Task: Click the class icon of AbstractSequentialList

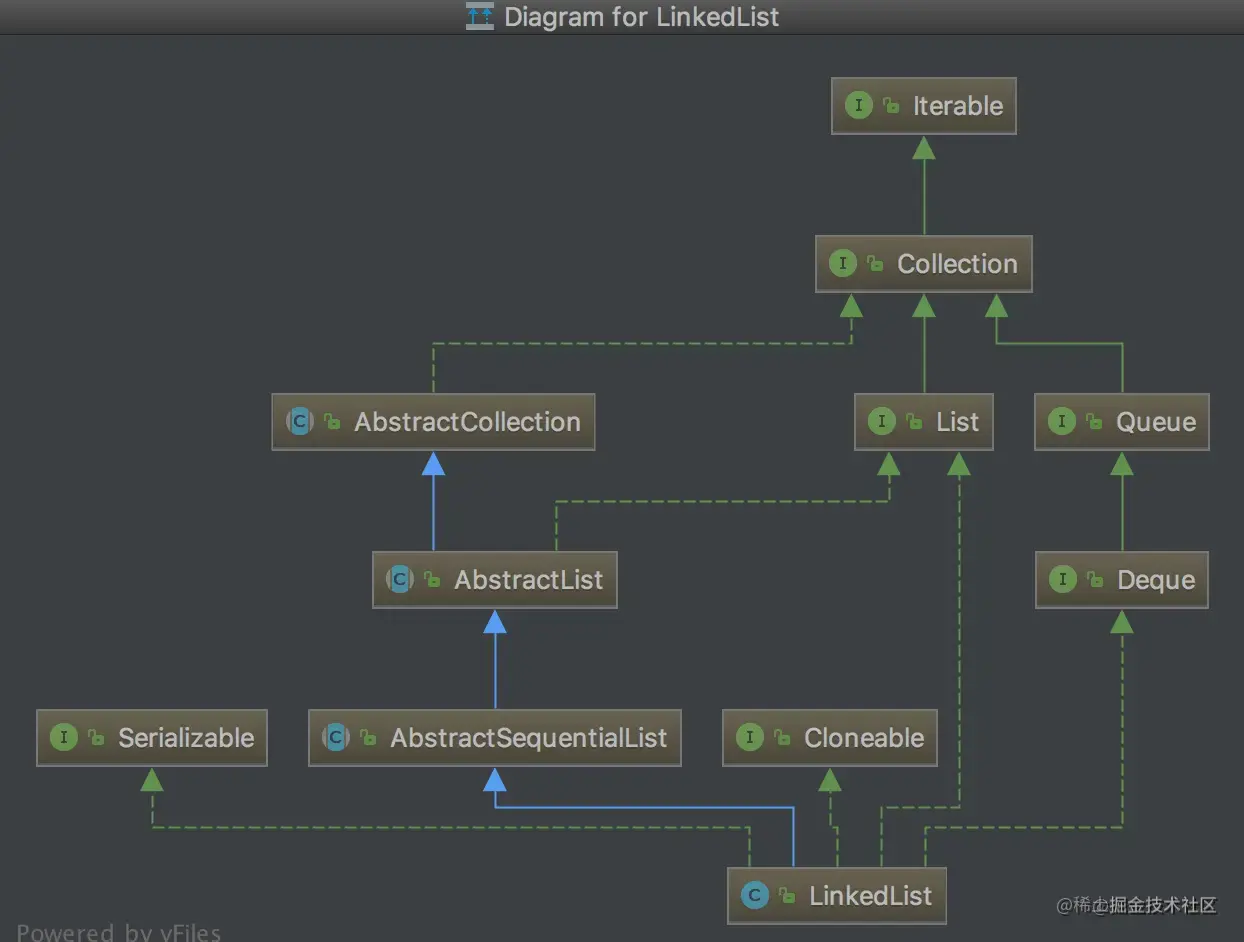Action: [x=336, y=737]
